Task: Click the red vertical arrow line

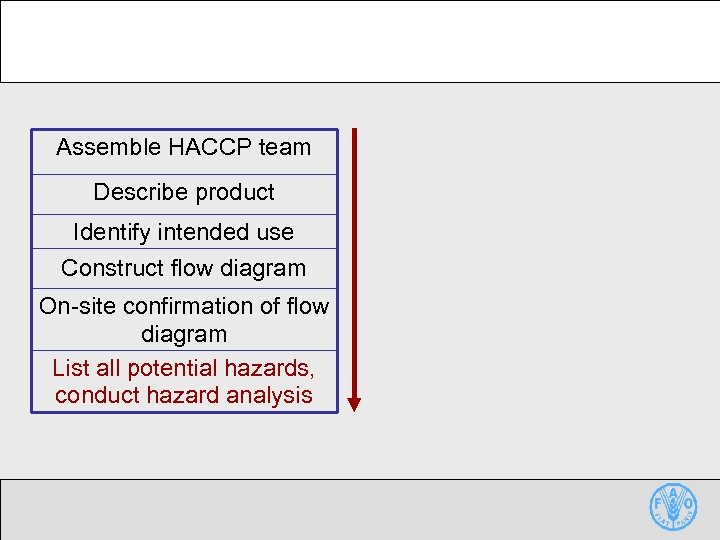Action: 354,260
